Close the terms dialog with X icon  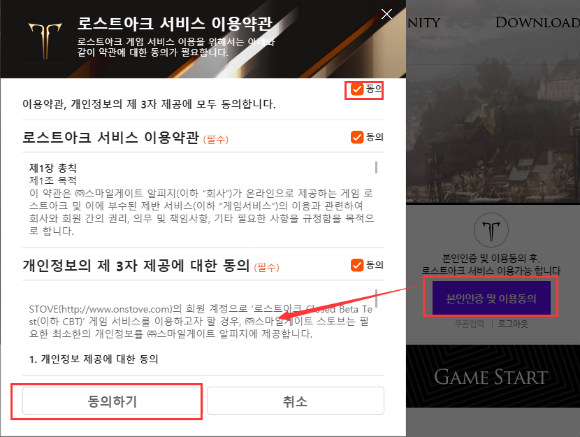point(387,14)
